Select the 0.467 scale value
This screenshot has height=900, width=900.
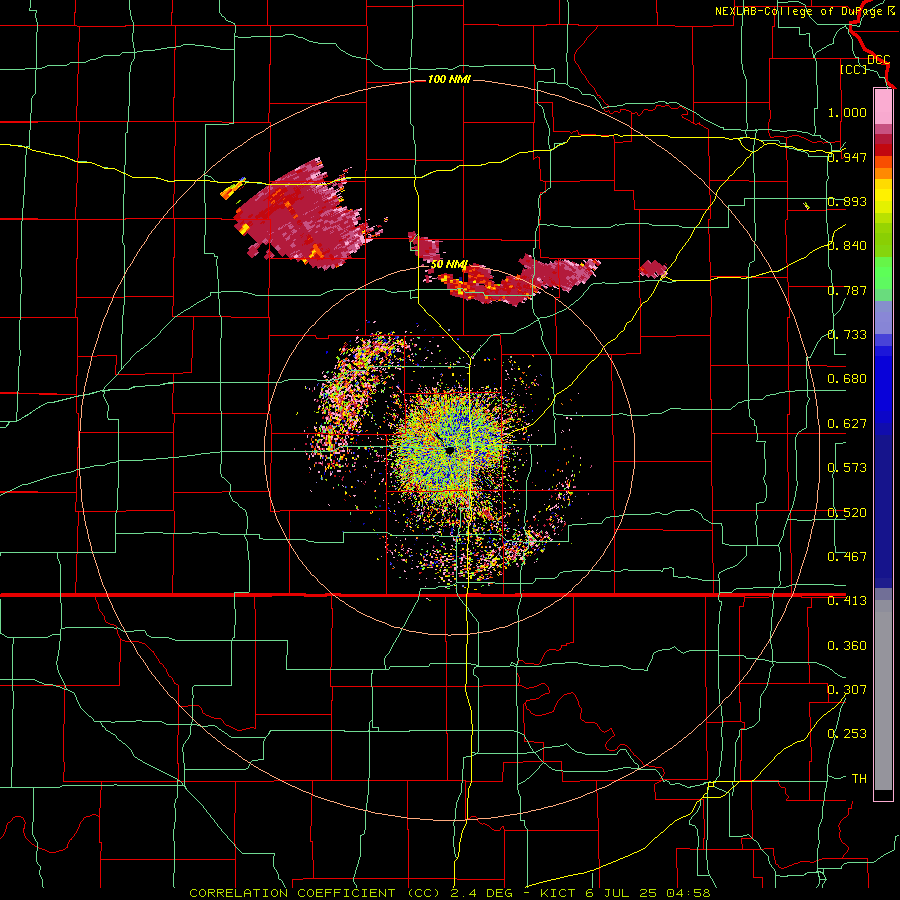847,557
